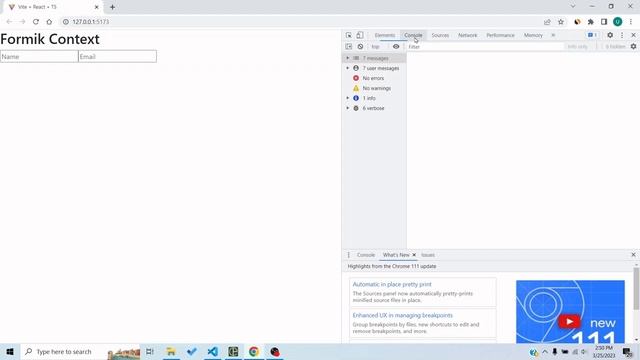Open the Chrome extensions puzzle icon

[x=591, y=22]
